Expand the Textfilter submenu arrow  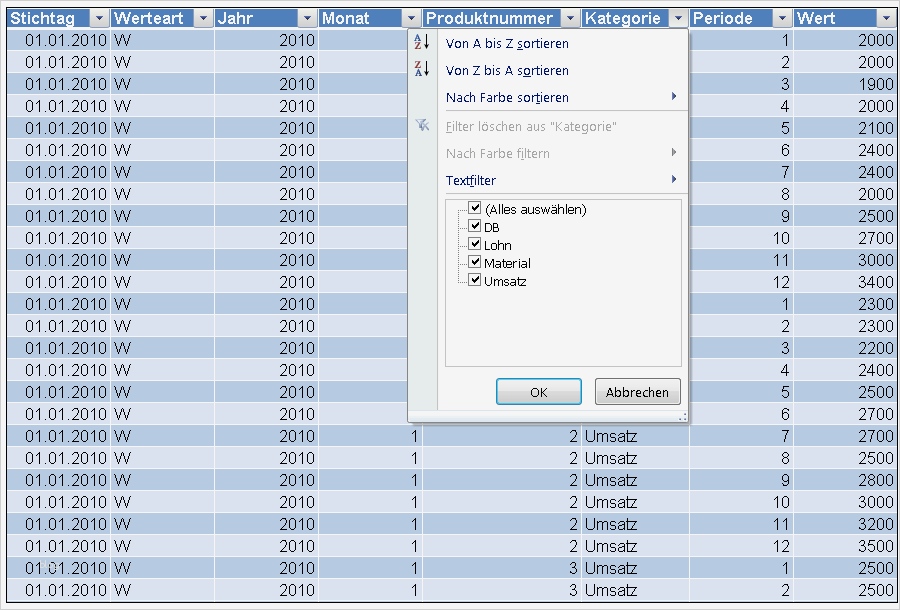tap(676, 180)
